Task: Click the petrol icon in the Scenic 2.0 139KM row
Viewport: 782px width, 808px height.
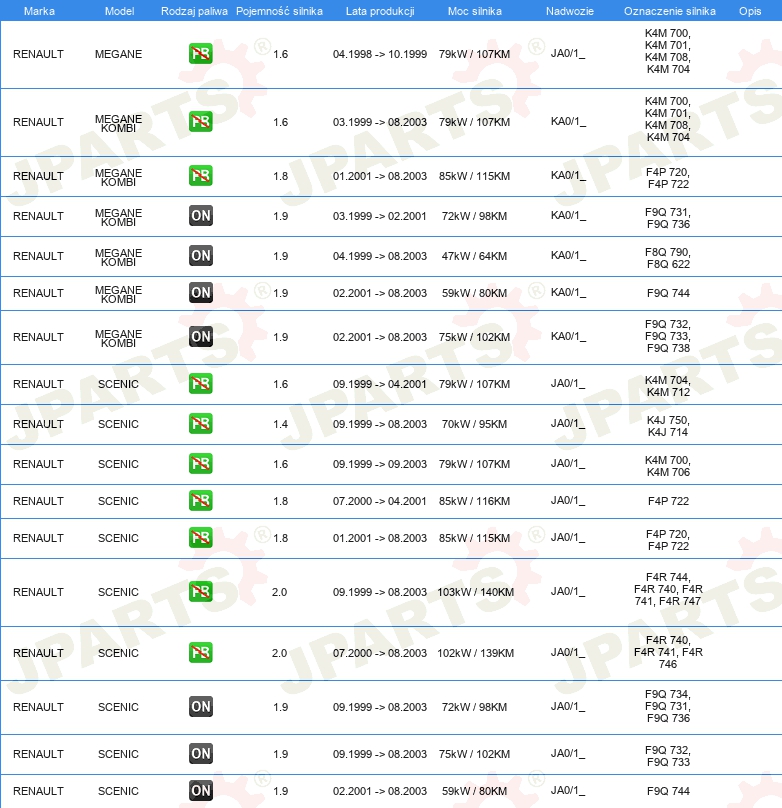Action: (x=200, y=653)
